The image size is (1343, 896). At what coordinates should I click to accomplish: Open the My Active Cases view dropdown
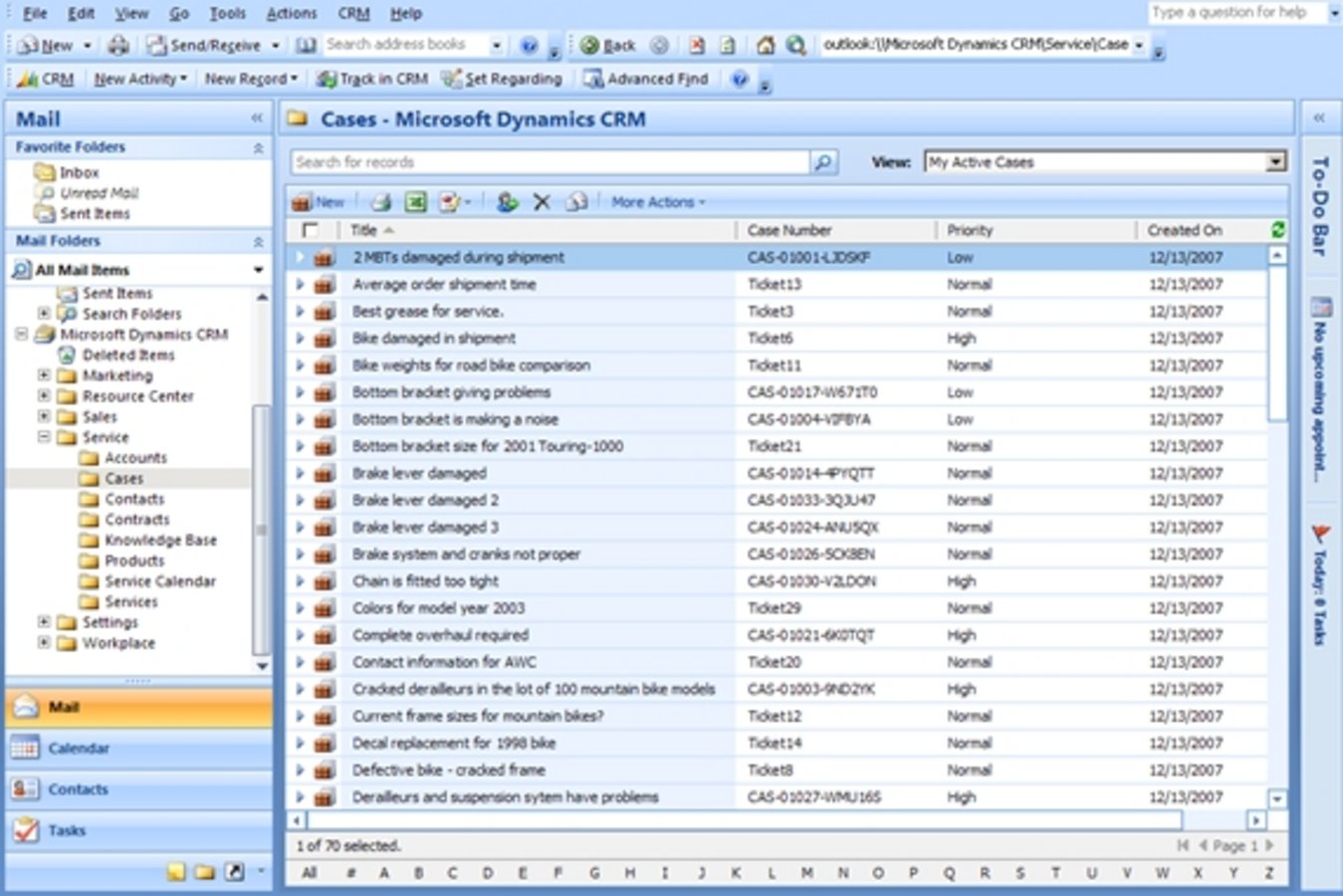[1275, 162]
